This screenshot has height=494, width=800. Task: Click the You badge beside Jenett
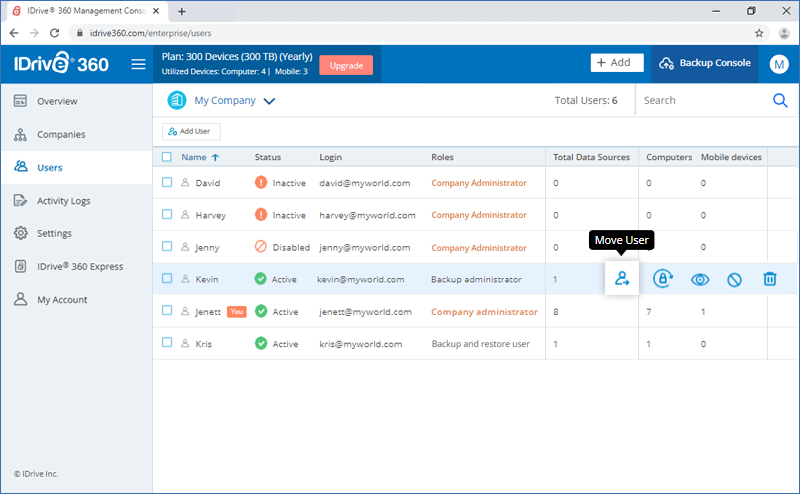pyautogui.click(x=236, y=311)
